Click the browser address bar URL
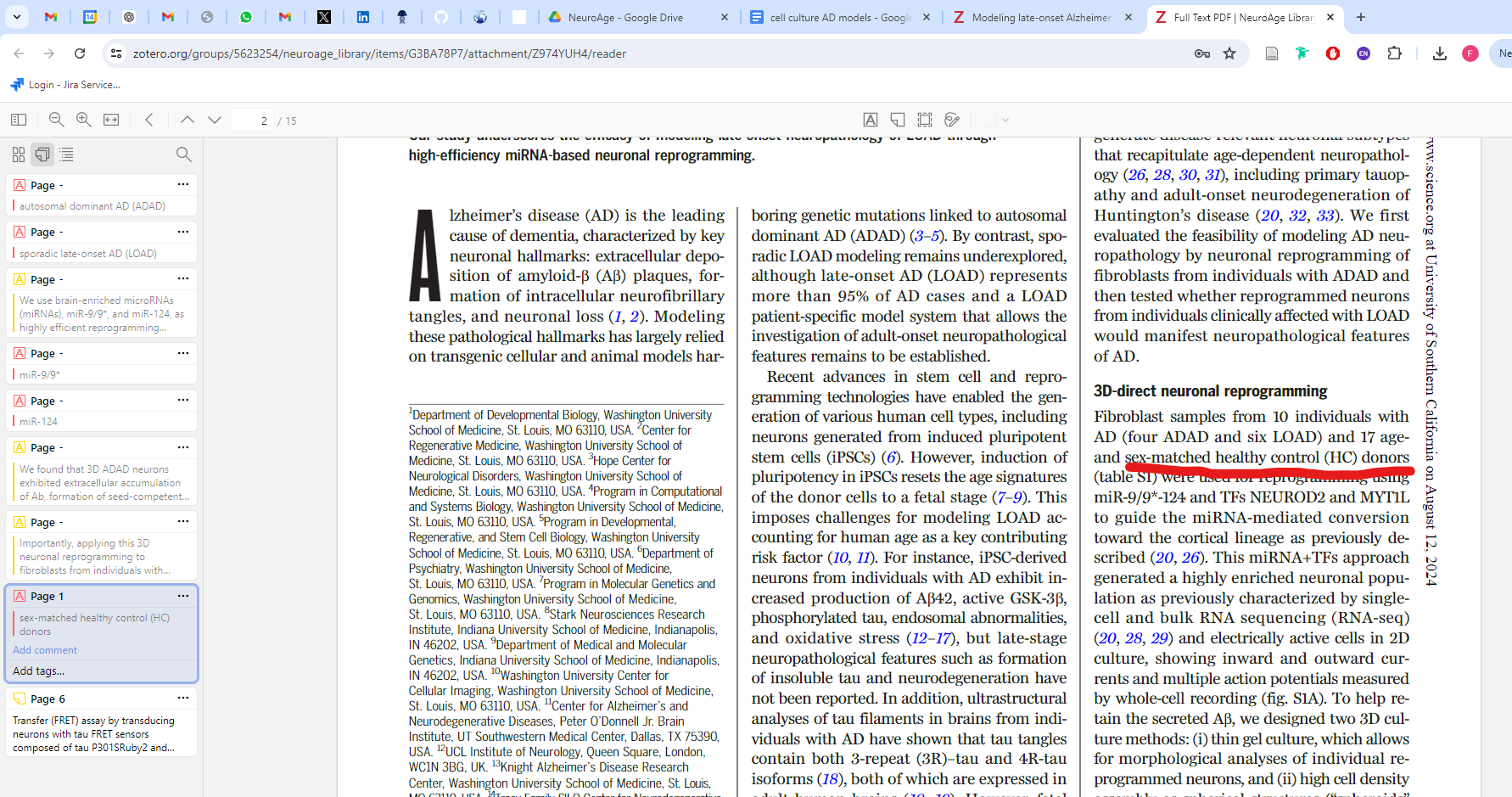The width and height of the screenshot is (1512, 797). click(379, 53)
